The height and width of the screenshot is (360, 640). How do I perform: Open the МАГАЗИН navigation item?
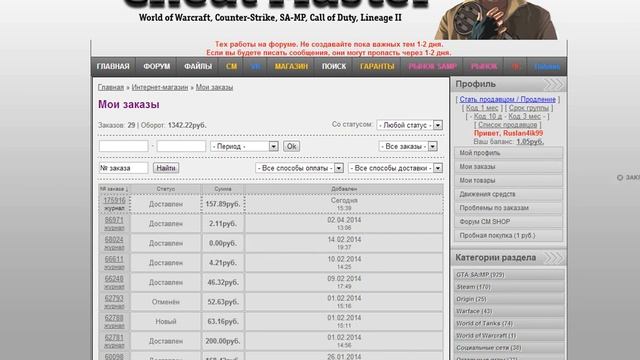click(291, 66)
